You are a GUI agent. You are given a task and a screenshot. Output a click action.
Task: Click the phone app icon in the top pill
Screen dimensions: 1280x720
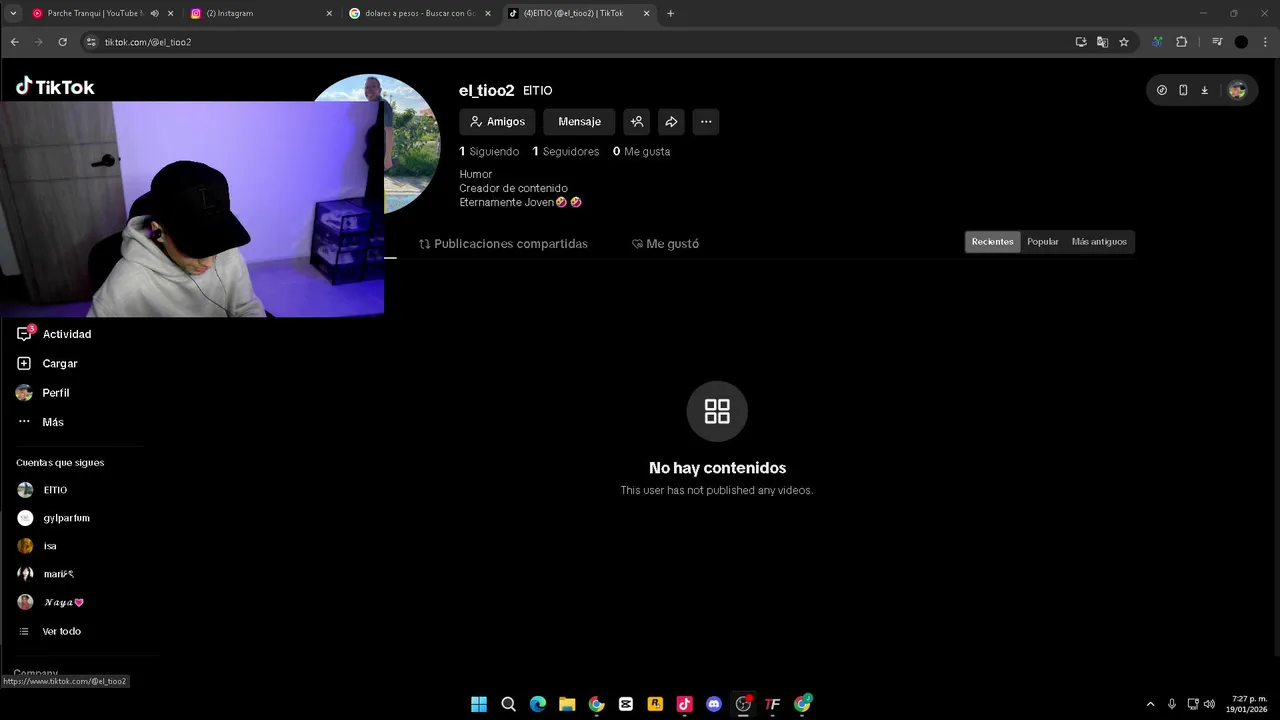click(x=1183, y=90)
